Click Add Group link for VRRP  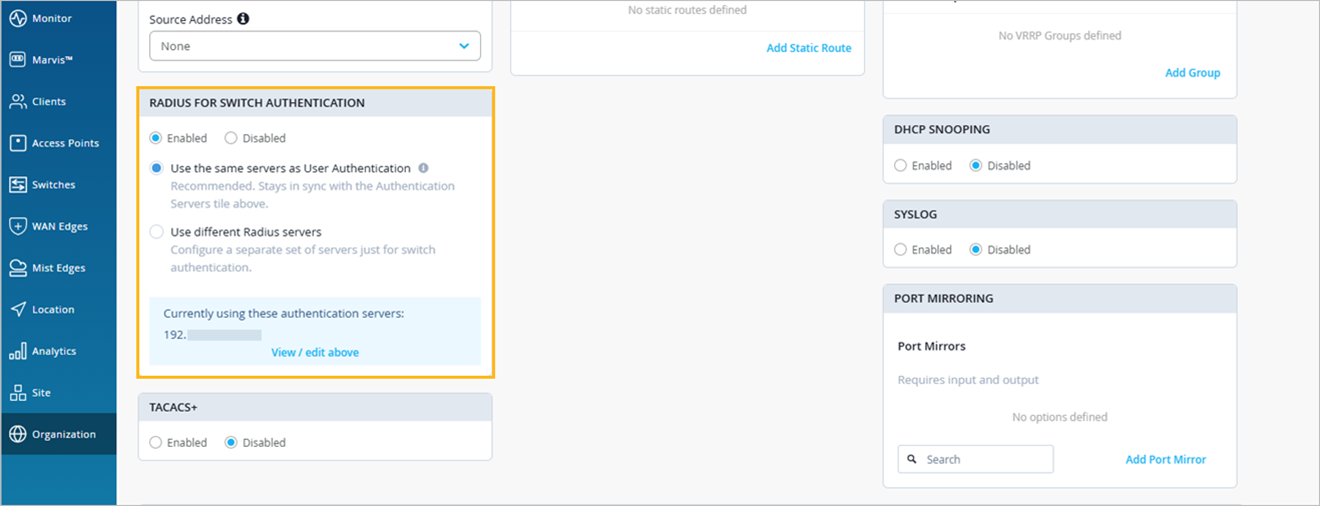point(1193,73)
